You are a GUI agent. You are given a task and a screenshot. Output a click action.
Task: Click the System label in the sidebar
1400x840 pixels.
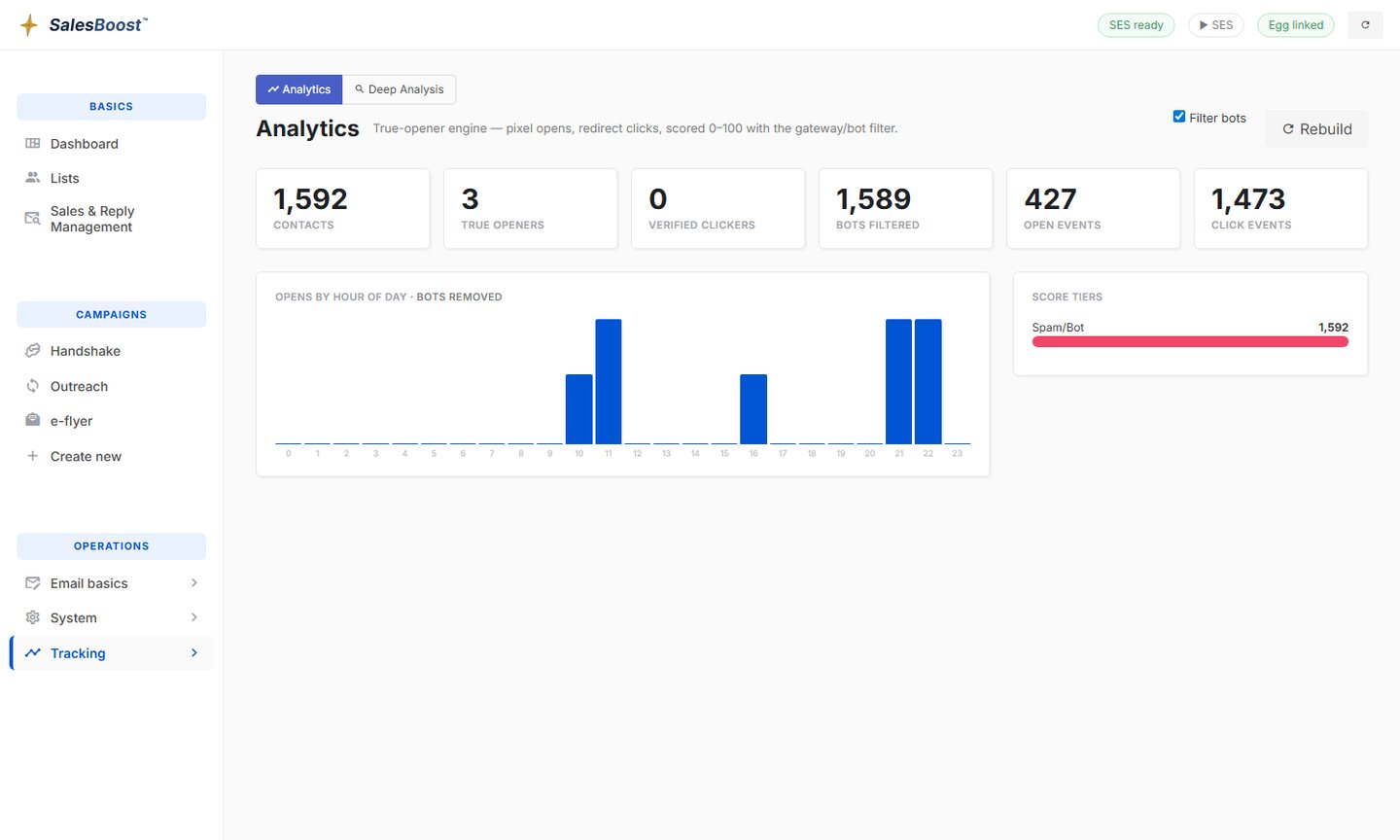[x=74, y=618]
